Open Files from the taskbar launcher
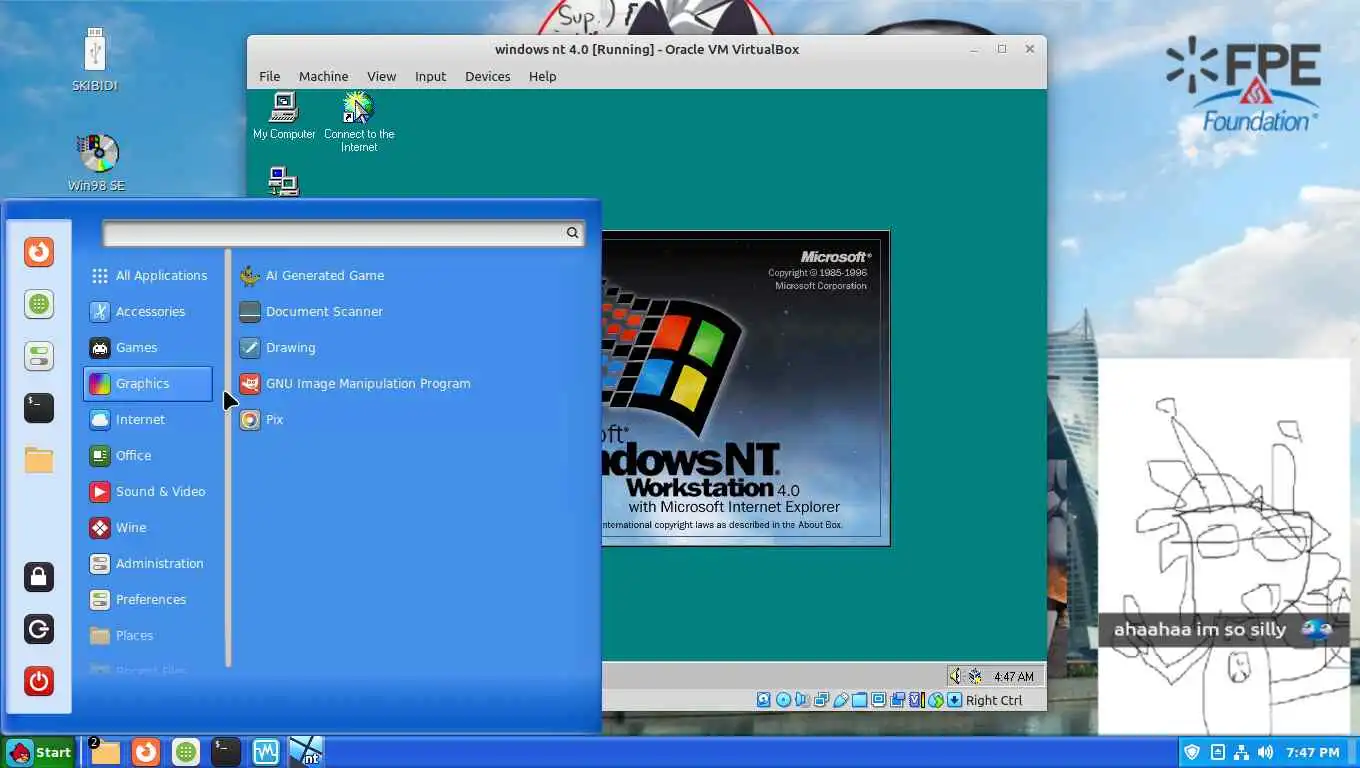This screenshot has height=768, width=1360. click(x=105, y=752)
